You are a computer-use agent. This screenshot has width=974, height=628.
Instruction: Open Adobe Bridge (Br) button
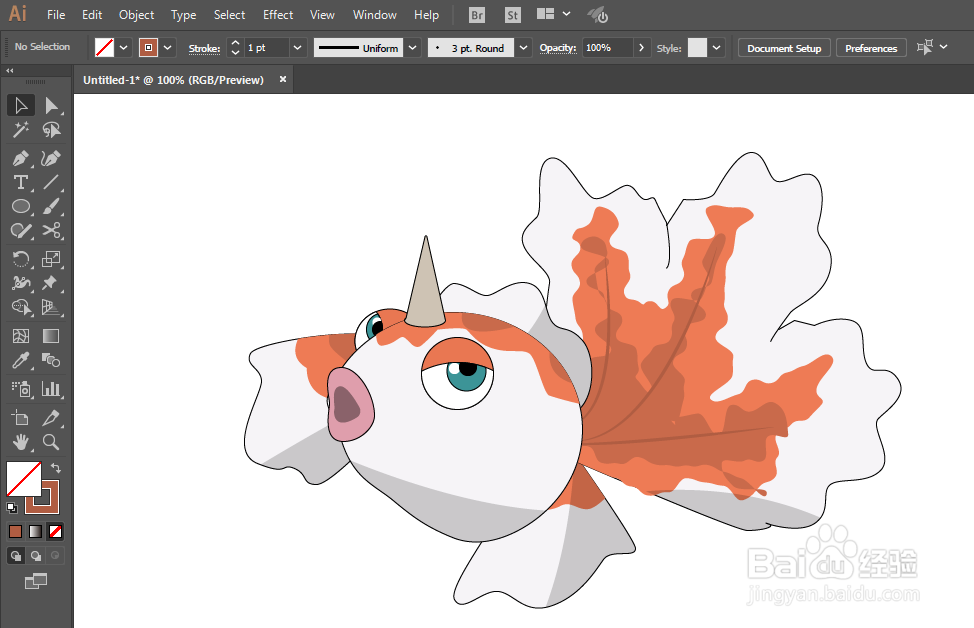[477, 15]
